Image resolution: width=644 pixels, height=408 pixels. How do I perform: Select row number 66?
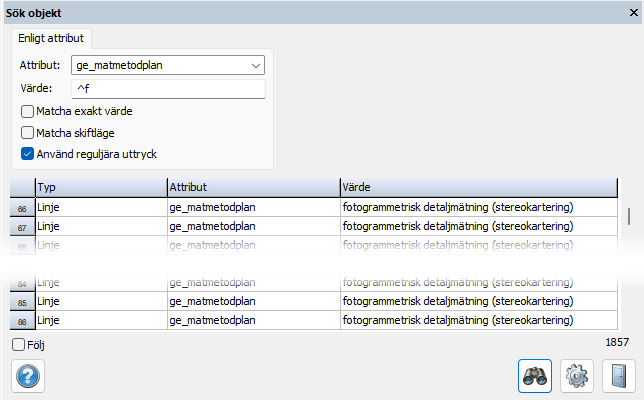pos(22,208)
